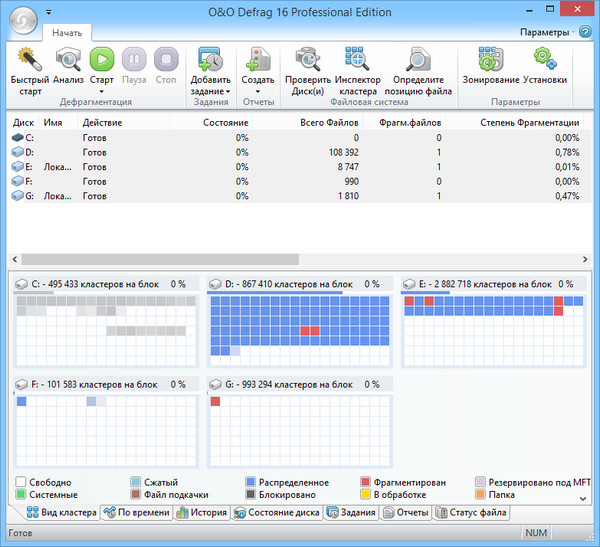The height and width of the screenshot is (547, 600).
Task: Open the Создать reports dropdown
Action: (257, 91)
